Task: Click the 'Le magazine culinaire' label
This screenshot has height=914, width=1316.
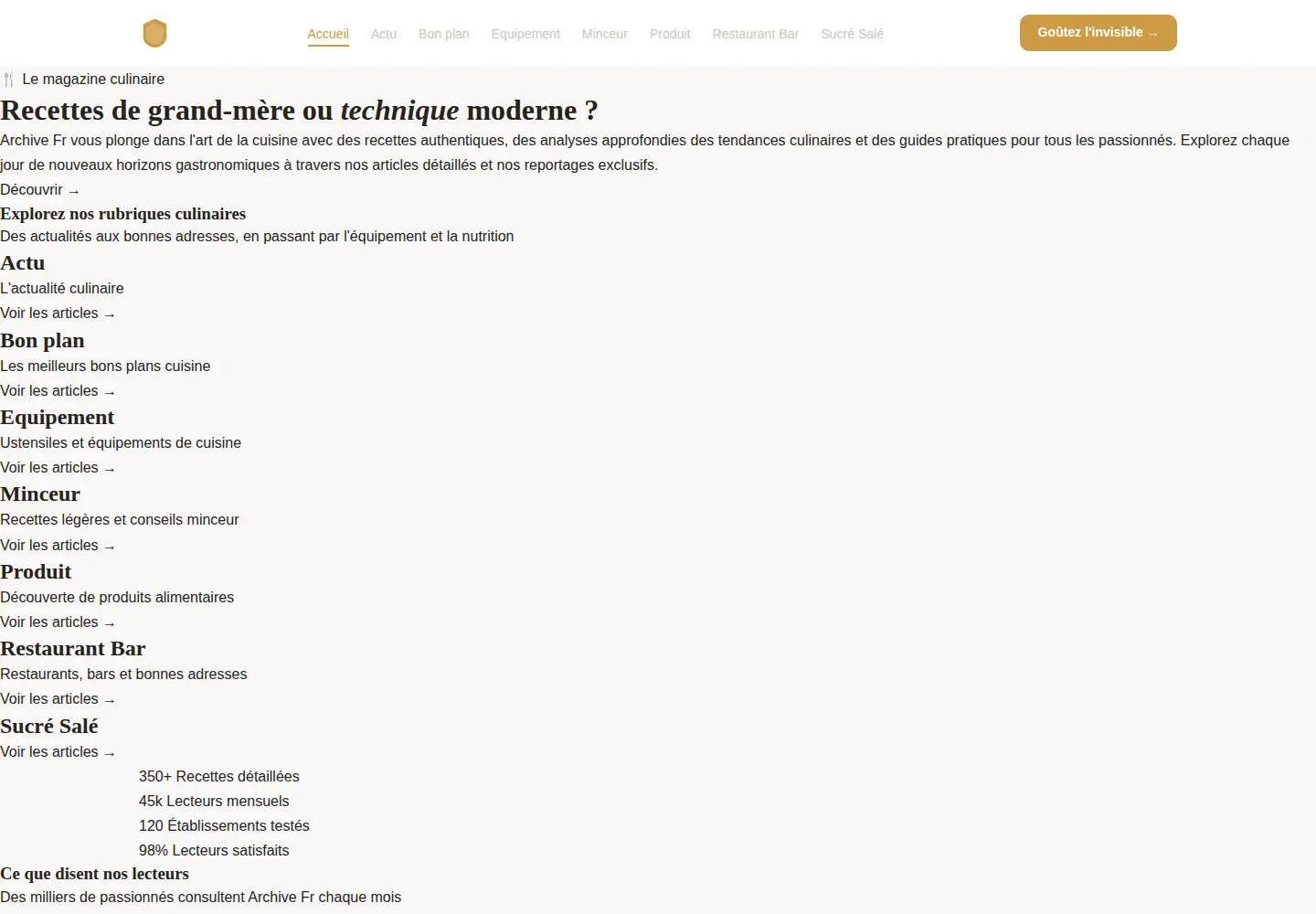Action: tap(93, 80)
